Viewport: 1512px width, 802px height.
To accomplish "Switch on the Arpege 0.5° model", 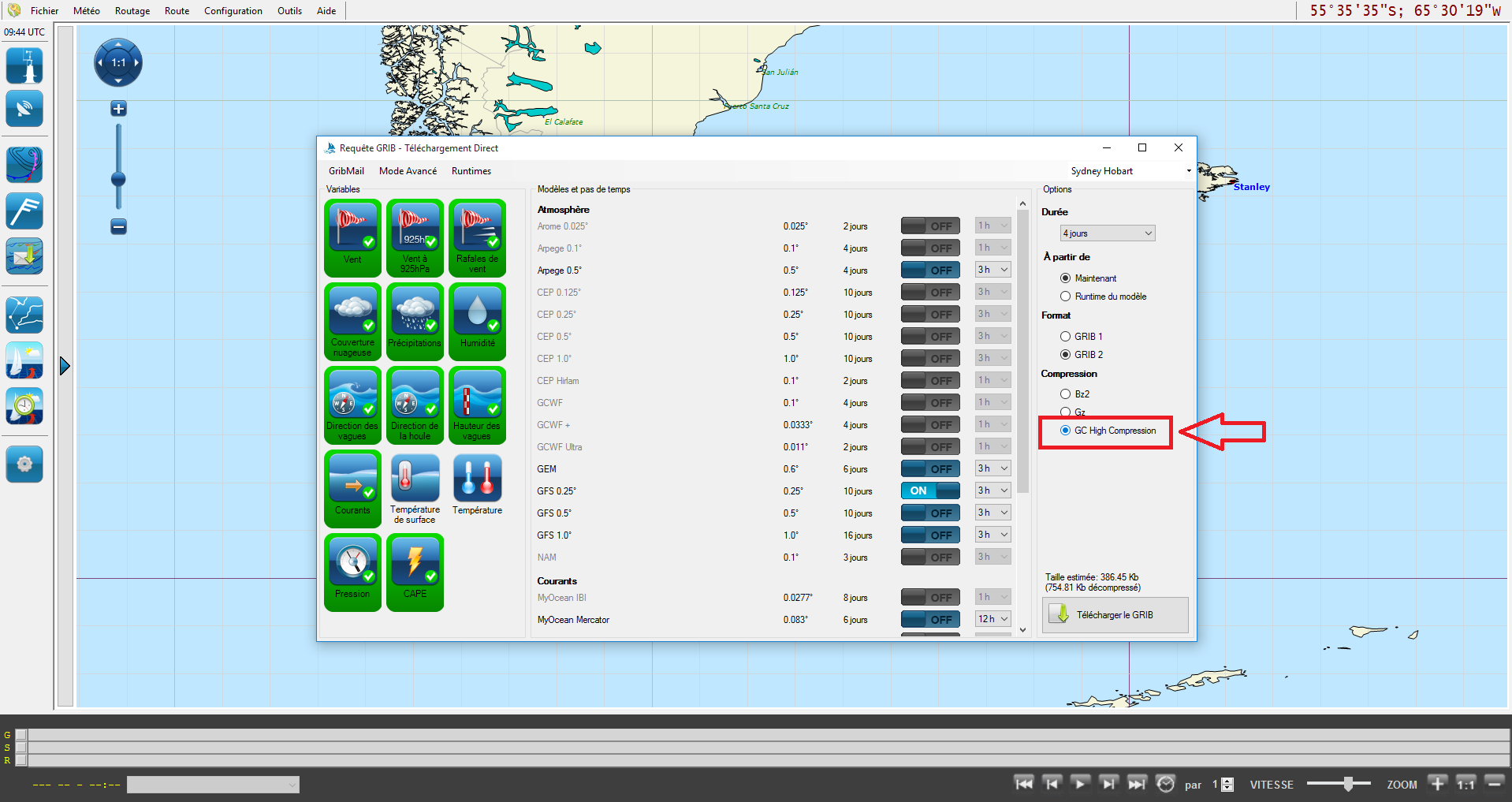I will point(930,270).
